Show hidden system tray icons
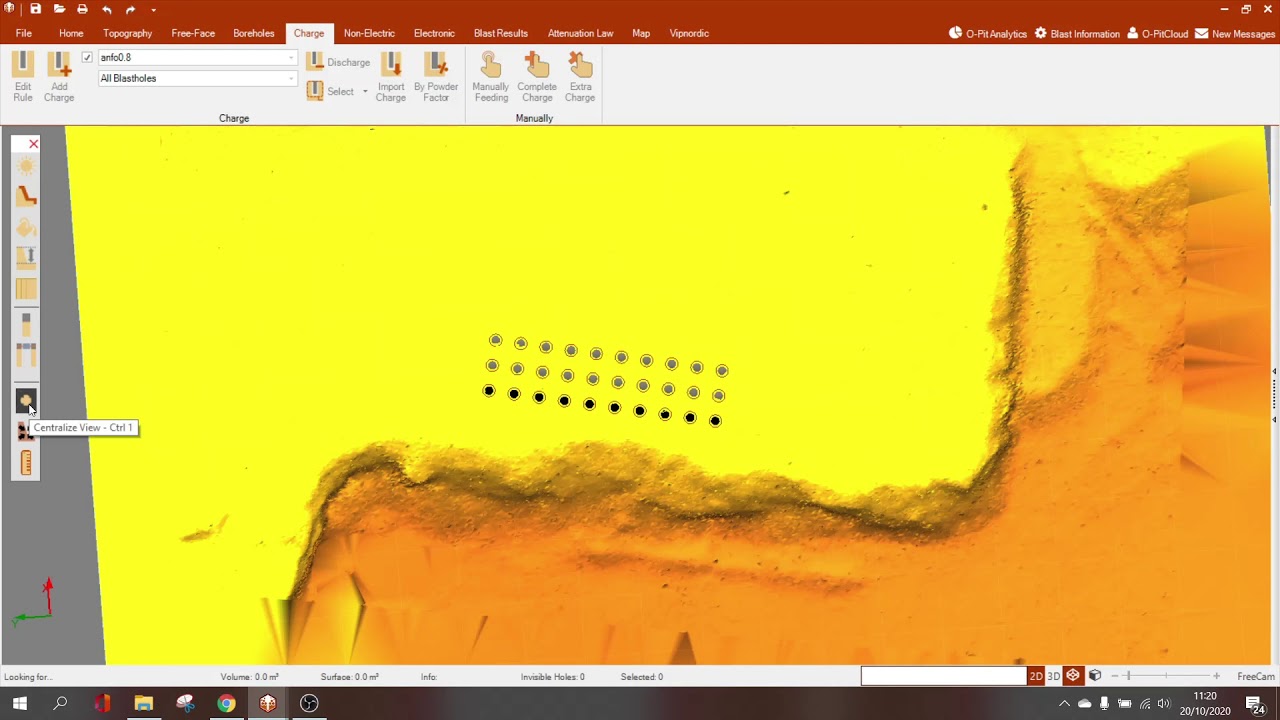This screenshot has height=720, width=1280. [1064, 703]
